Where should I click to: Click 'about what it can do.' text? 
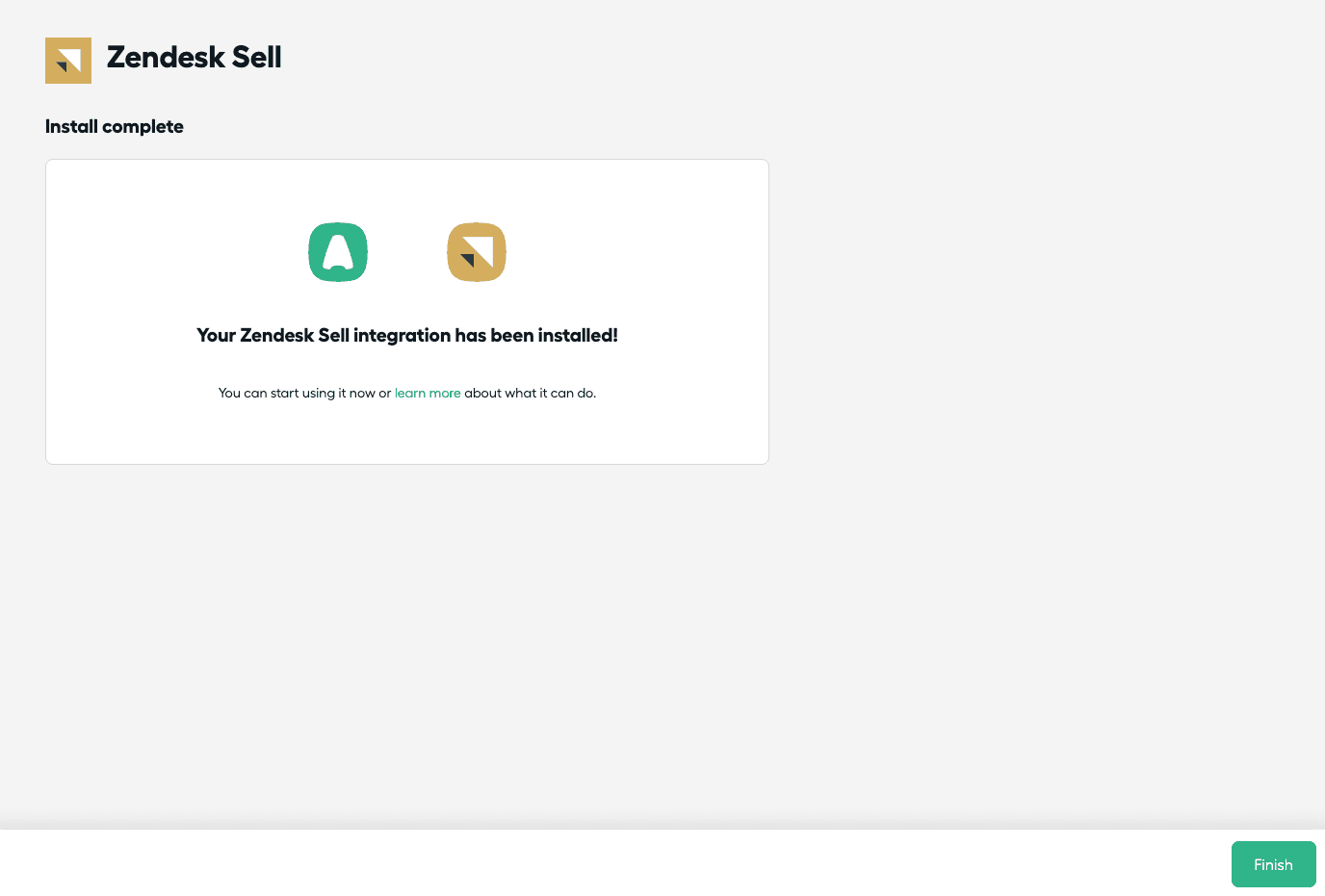[531, 393]
